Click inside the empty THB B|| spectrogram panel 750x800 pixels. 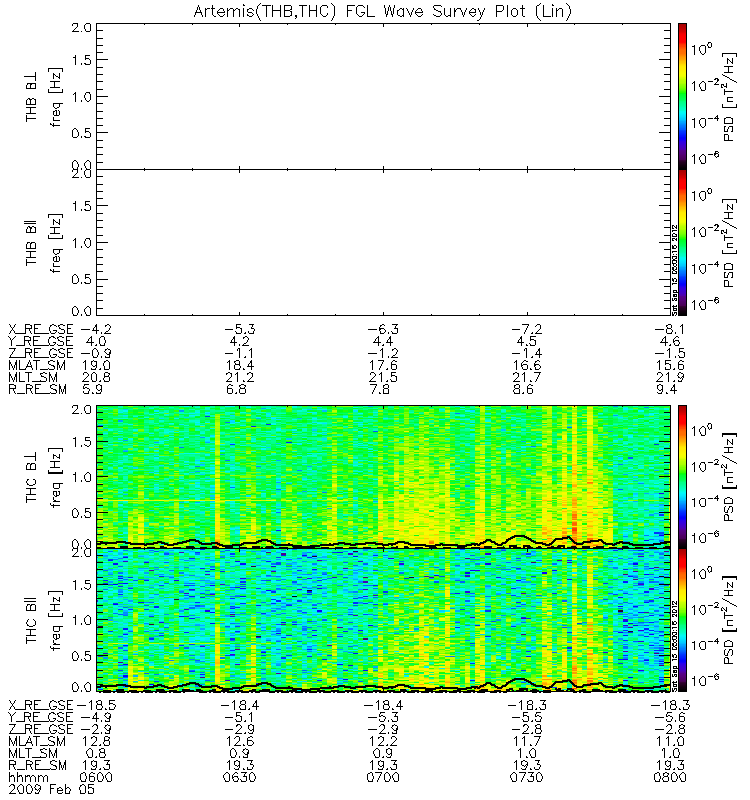[x=383, y=242]
